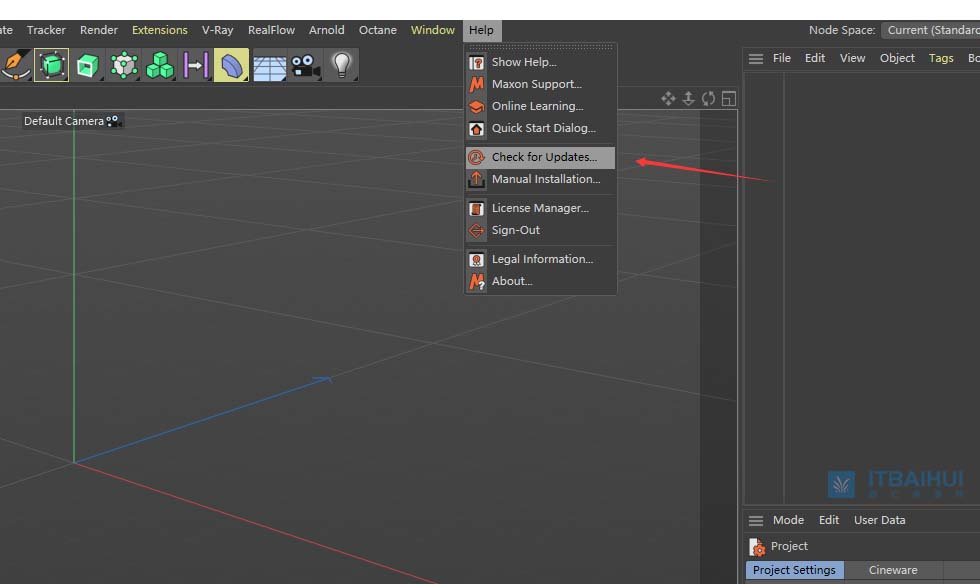Click the highlighted Bend deformer icon
This screenshot has width=980, height=584.
click(231, 65)
